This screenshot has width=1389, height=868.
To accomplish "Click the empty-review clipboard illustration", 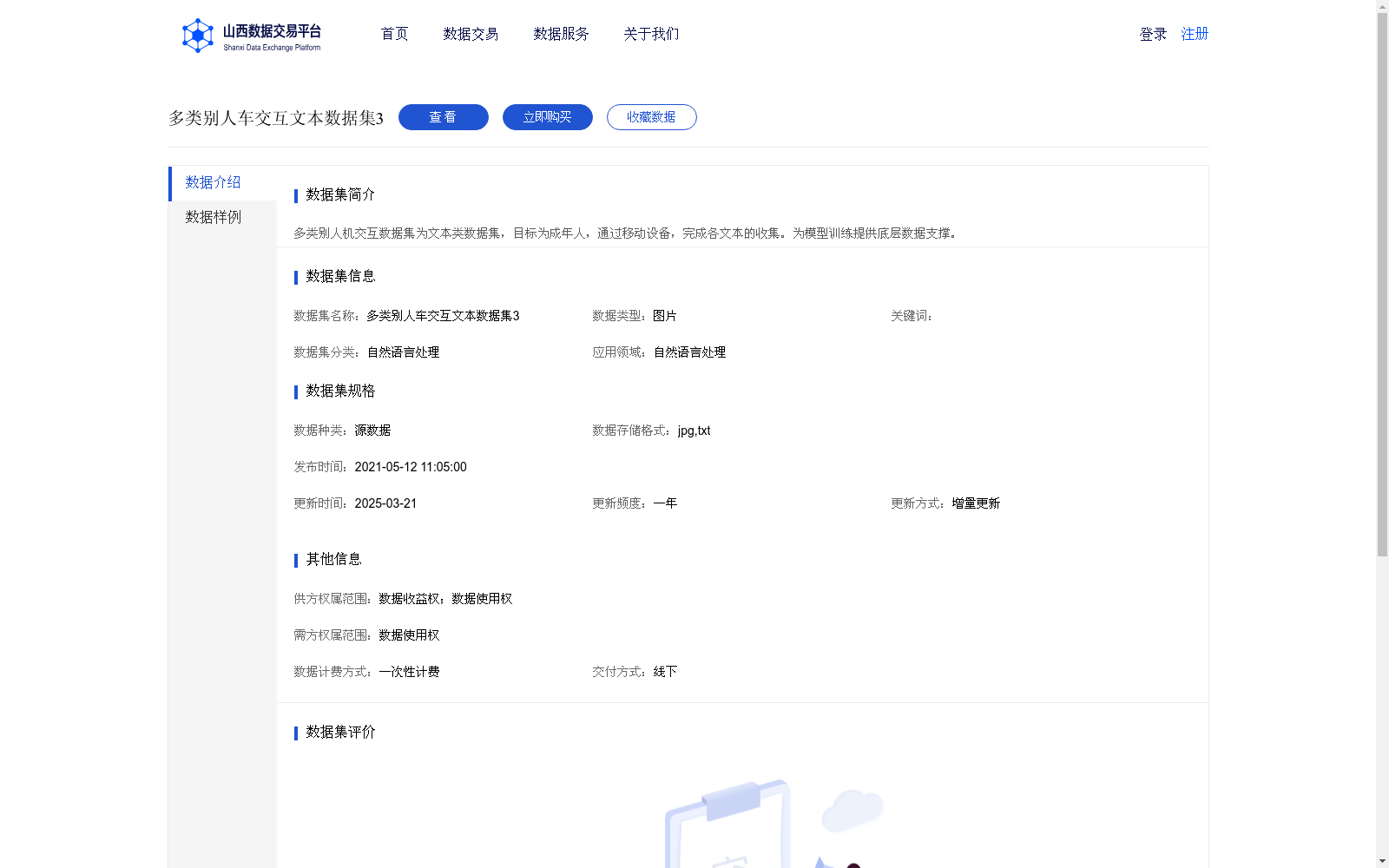I will [774, 823].
